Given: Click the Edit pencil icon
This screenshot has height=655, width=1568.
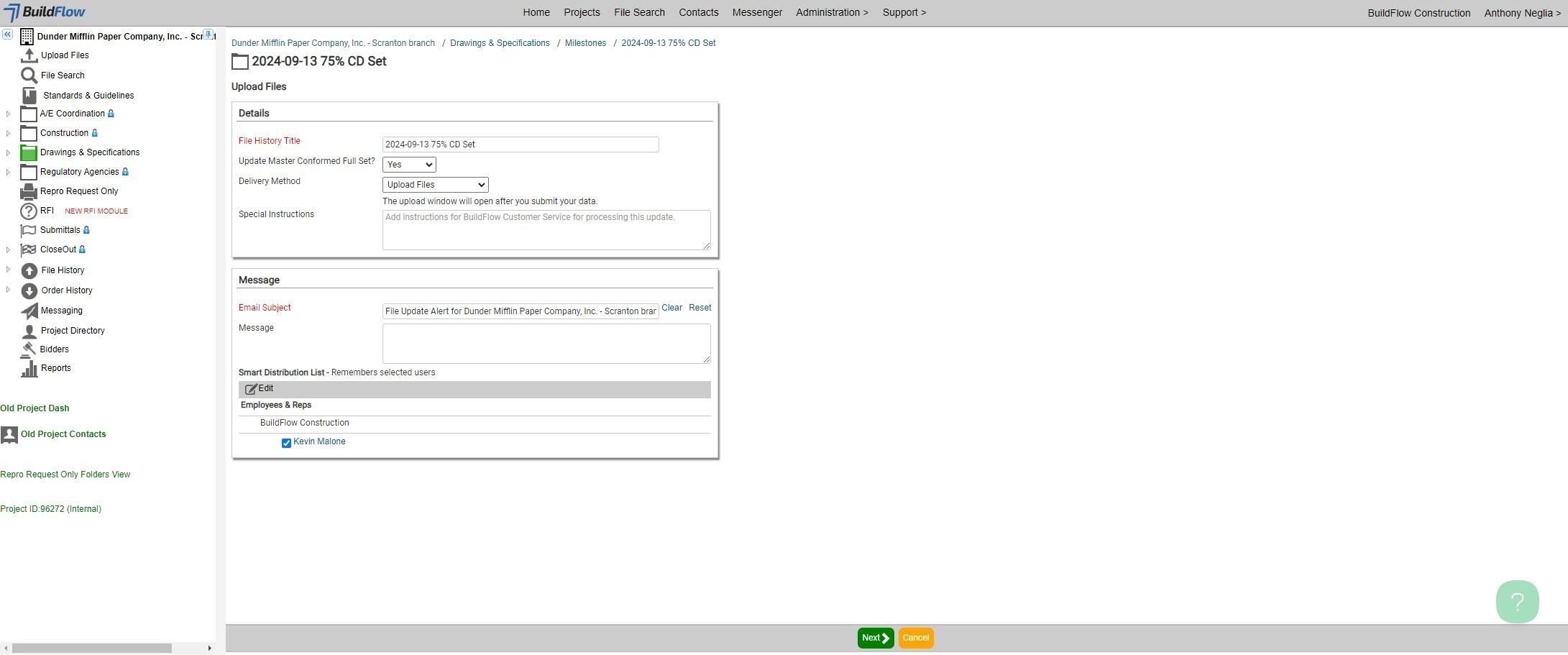Looking at the screenshot, I should click(x=251, y=389).
